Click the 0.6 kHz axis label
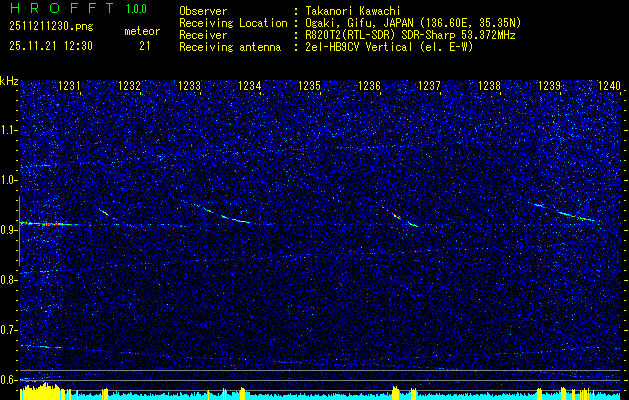Image resolution: width=629 pixels, height=400 pixels. click(x=7, y=380)
